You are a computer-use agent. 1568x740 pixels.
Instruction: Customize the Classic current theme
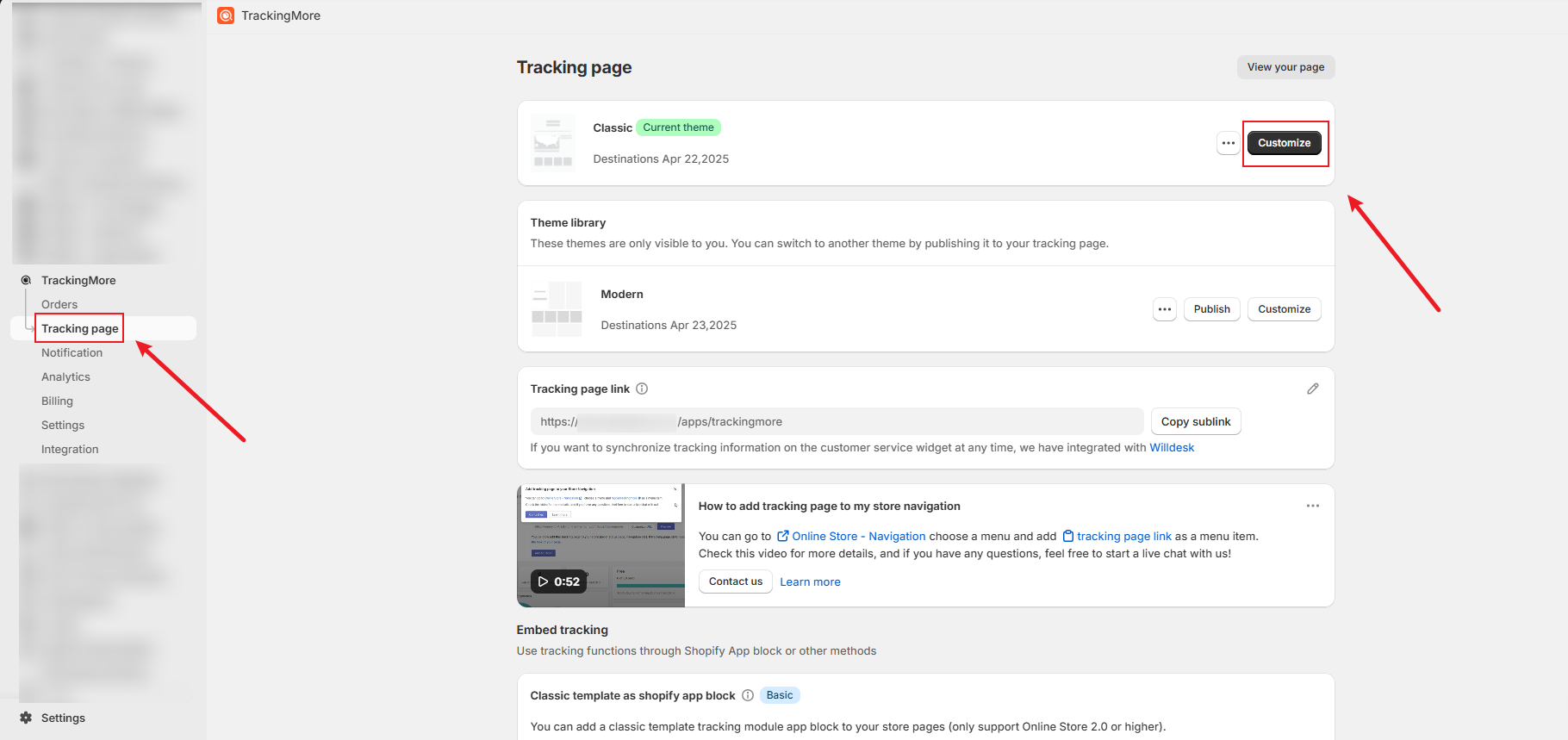[1284, 143]
